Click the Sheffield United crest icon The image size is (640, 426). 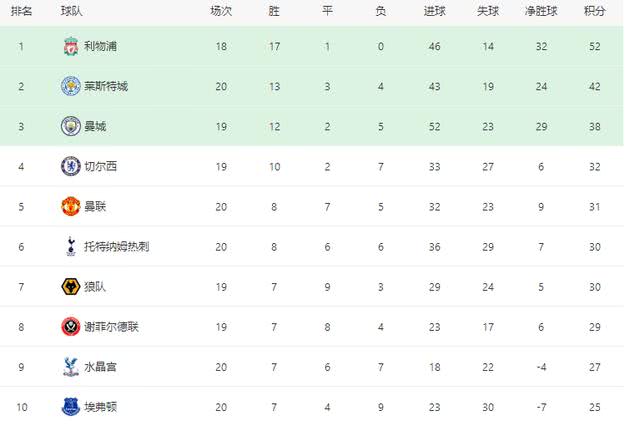71,326
